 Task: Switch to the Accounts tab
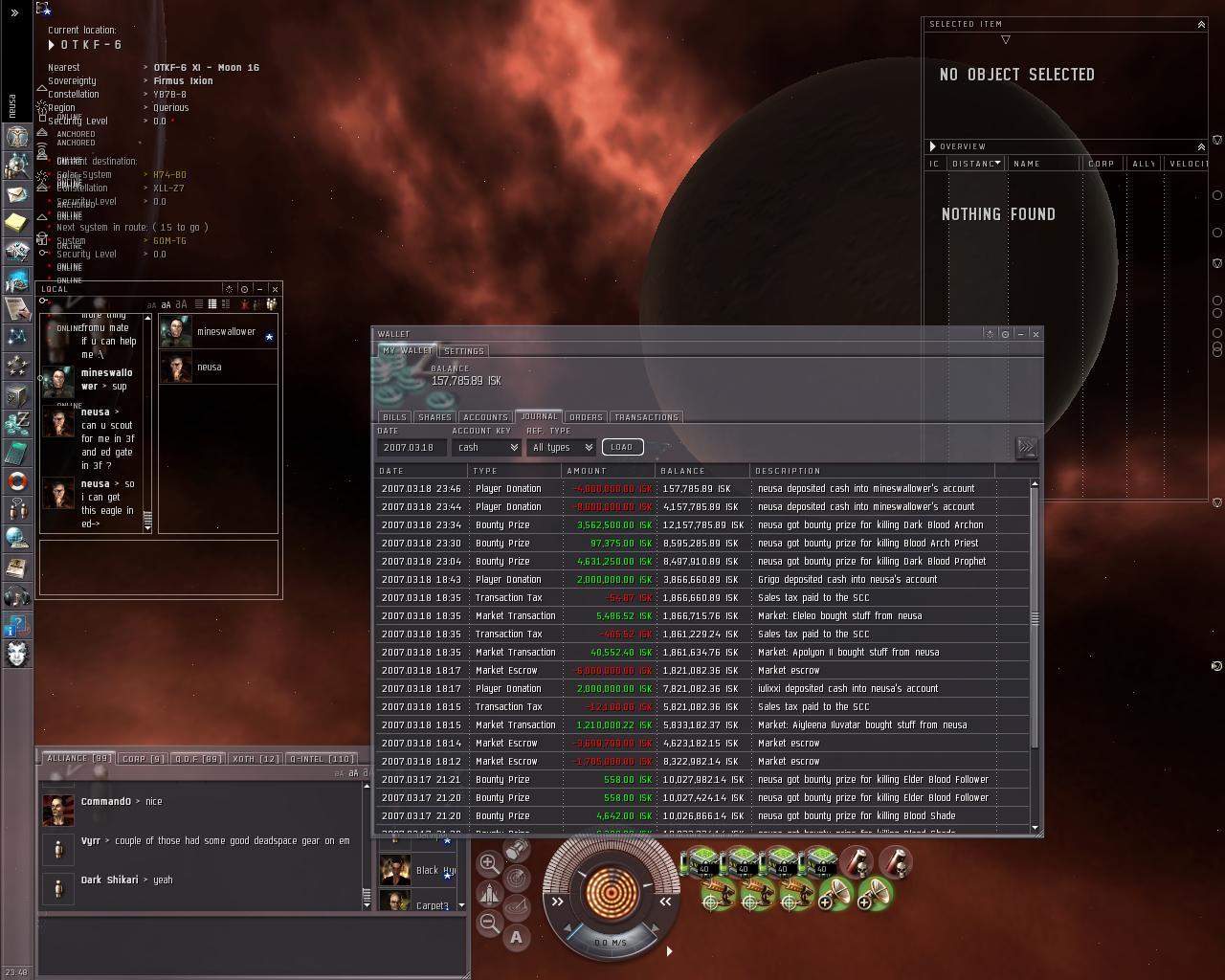pos(485,417)
